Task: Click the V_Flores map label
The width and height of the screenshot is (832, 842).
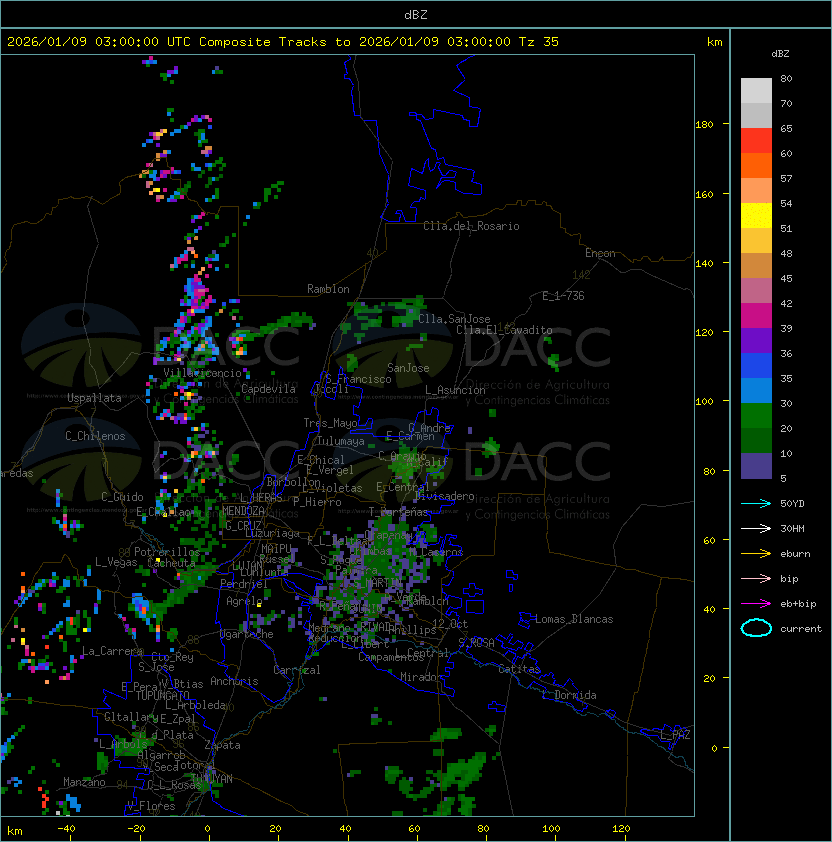Action: 151,806
